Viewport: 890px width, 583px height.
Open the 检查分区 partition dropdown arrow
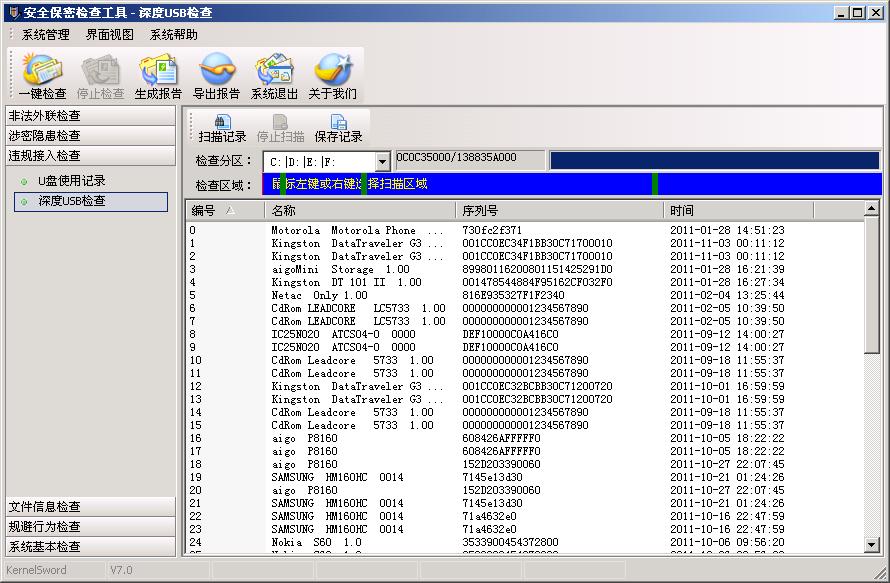coord(383,162)
